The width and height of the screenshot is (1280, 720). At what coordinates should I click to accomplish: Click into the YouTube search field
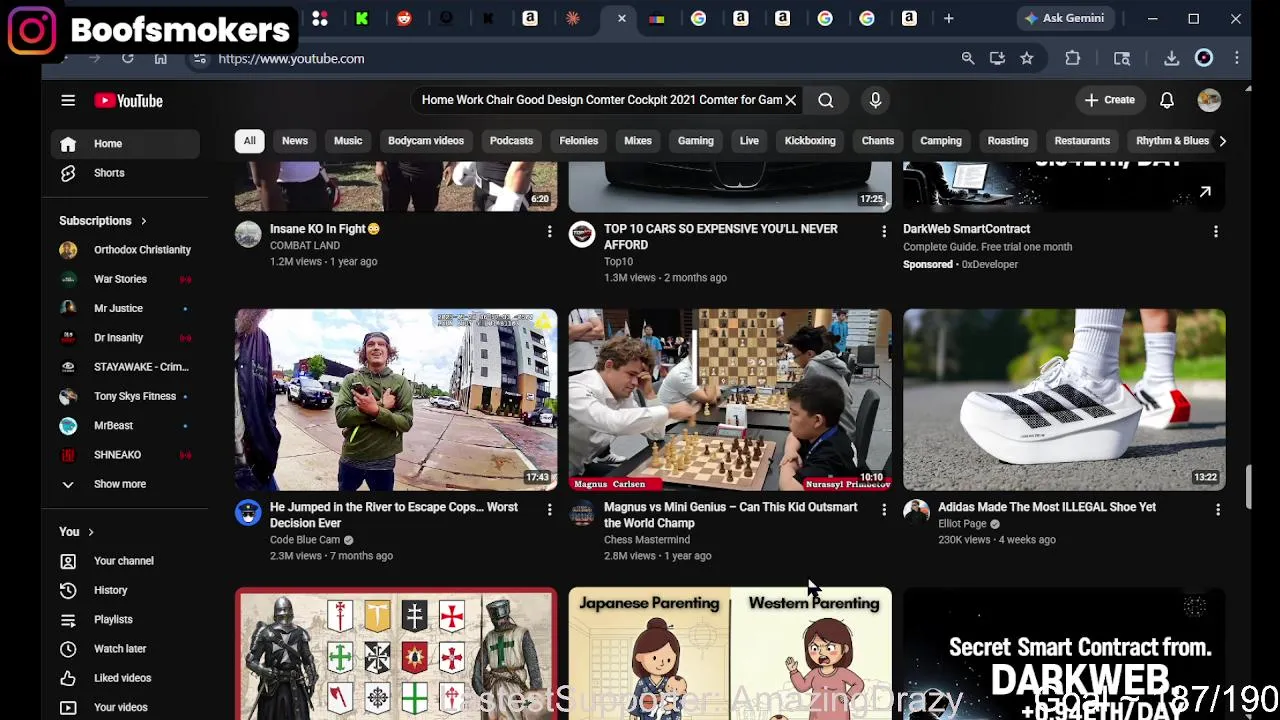click(x=600, y=100)
